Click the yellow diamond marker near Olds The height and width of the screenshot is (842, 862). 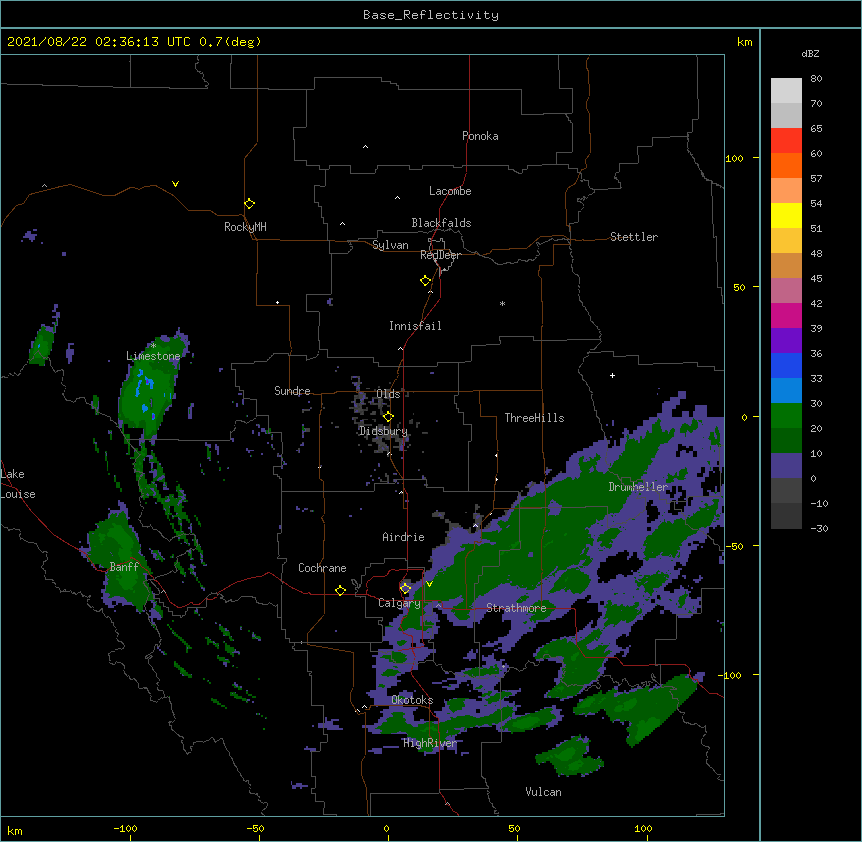pyautogui.click(x=388, y=416)
